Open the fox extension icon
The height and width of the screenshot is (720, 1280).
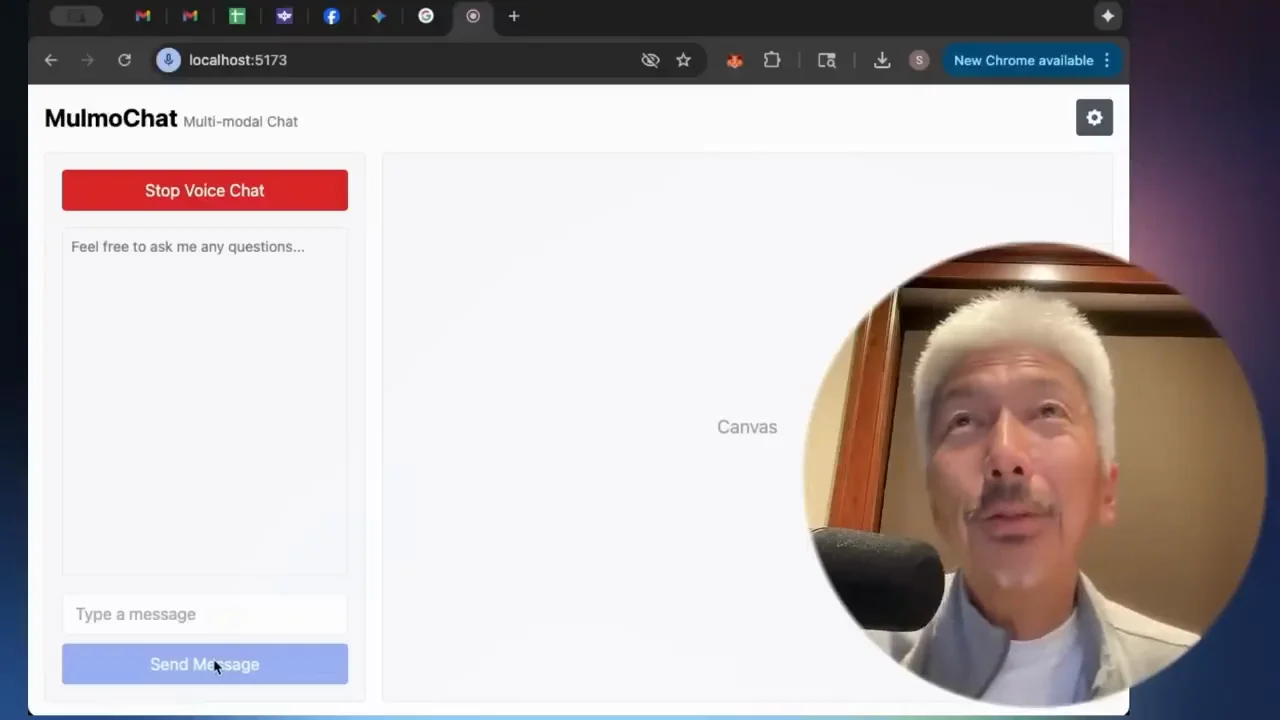pos(734,60)
